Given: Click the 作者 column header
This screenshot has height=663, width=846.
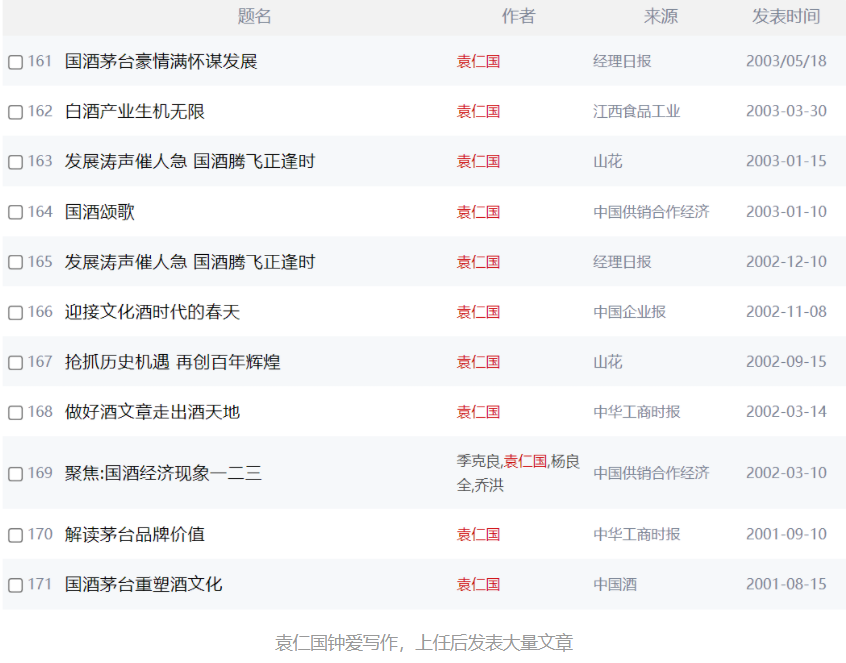Looking at the screenshot, I should [517, 17].
